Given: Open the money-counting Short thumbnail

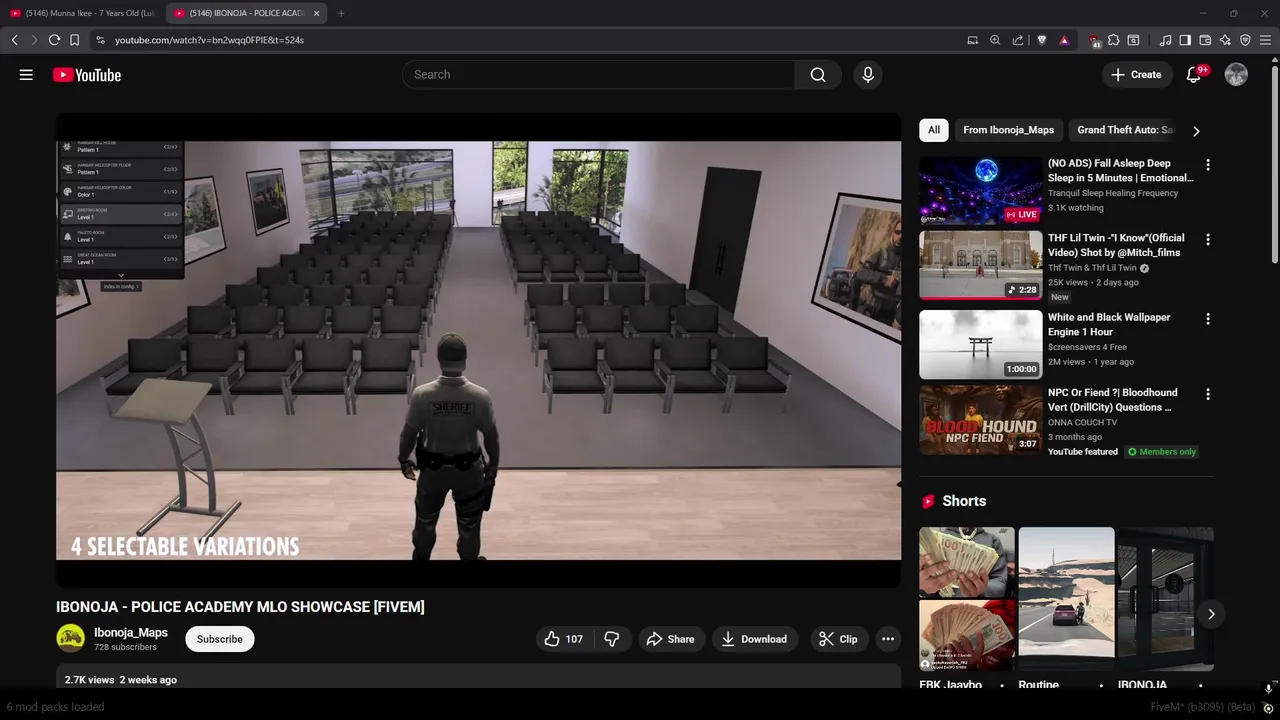Looking at the screenshot, I should [x=967, y=599].
